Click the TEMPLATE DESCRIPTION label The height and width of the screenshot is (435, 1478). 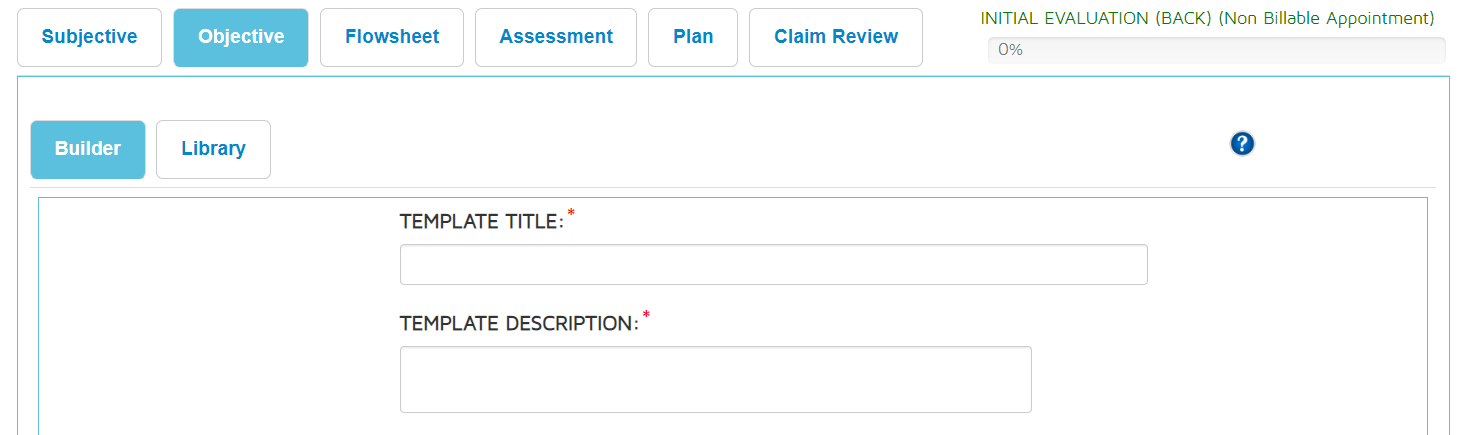tap(518, 324)
